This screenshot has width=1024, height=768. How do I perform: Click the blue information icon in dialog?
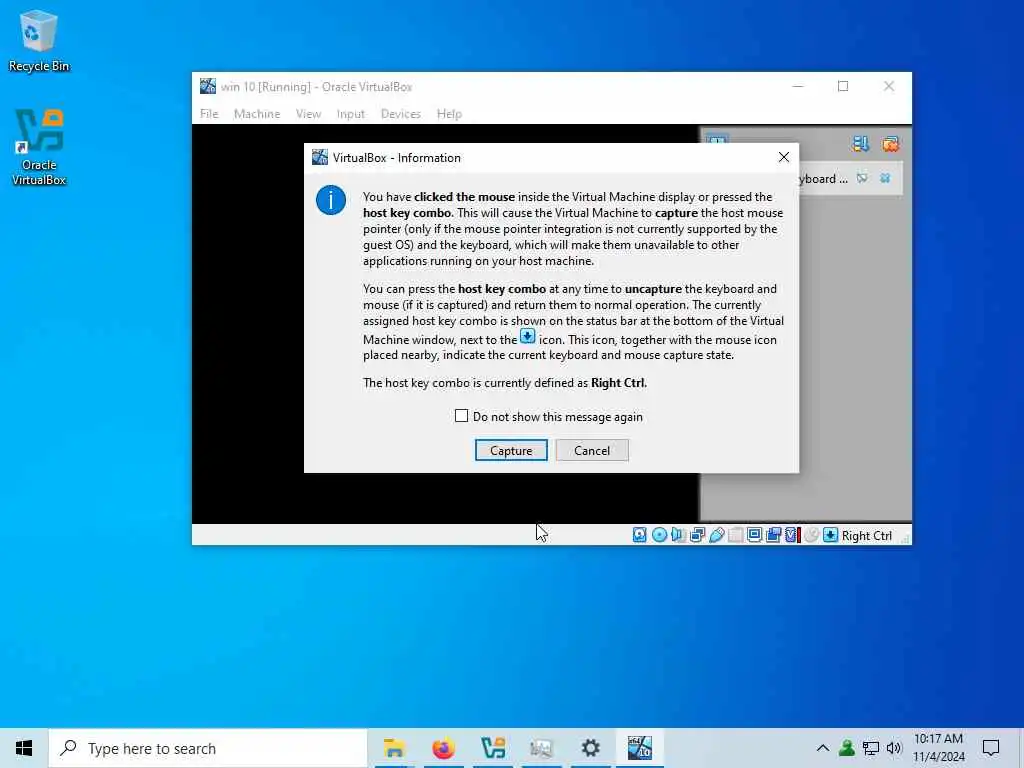click(x=331, y=200)
